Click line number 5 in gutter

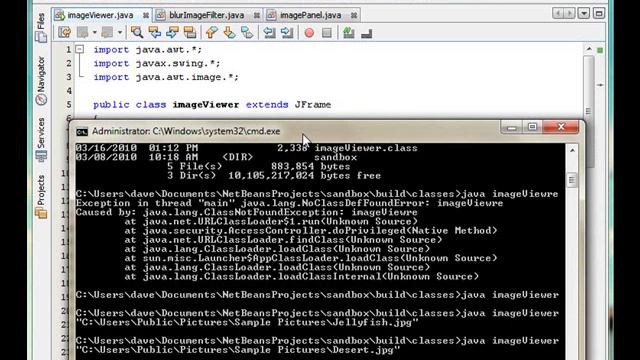pyautogui.click(x=69, y=104)
